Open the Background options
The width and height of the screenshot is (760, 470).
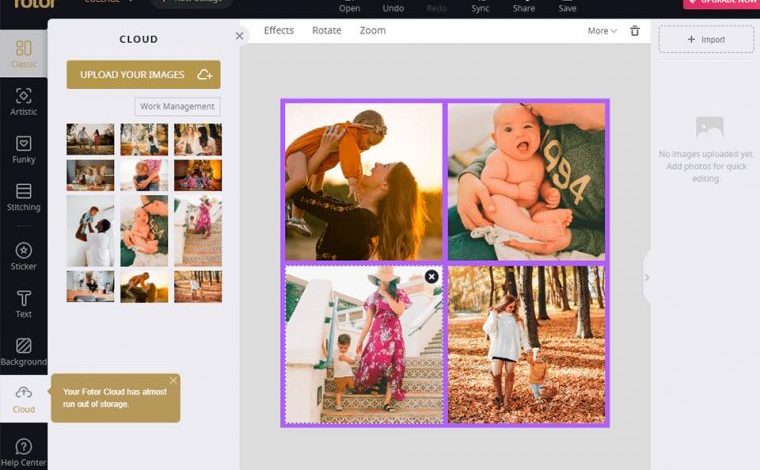click(x=23, y=351)
